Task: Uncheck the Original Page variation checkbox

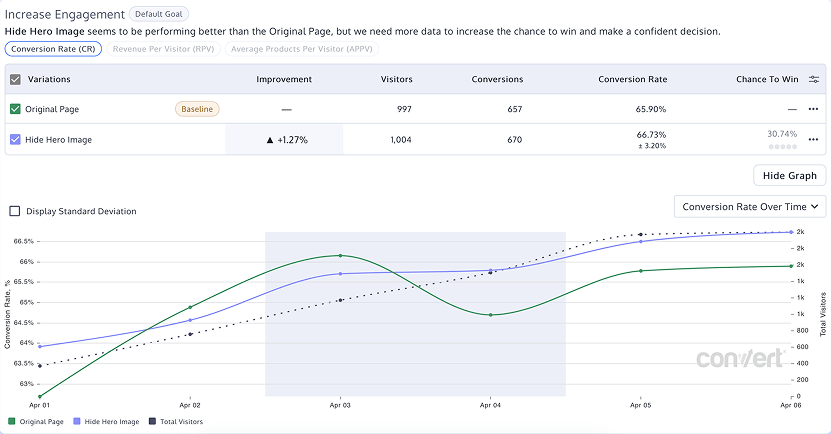Action: click(14, 109)
